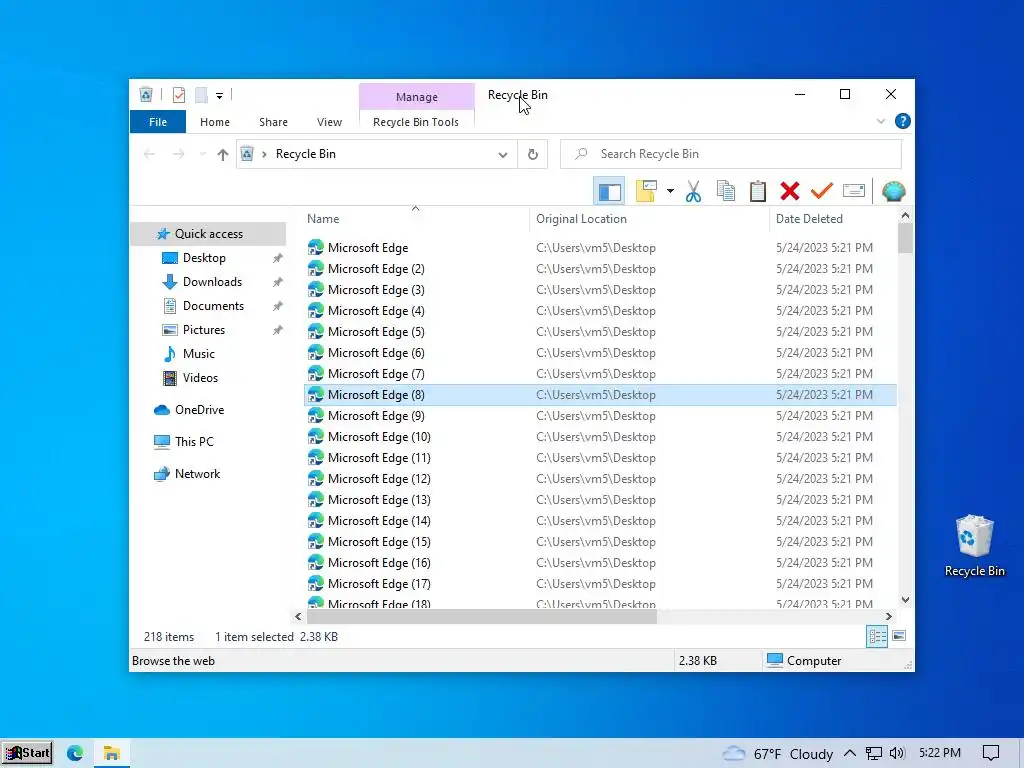Open the folder options toolbar icon
The width and height of the screenshot is (1024, 768).
[646, 191]
